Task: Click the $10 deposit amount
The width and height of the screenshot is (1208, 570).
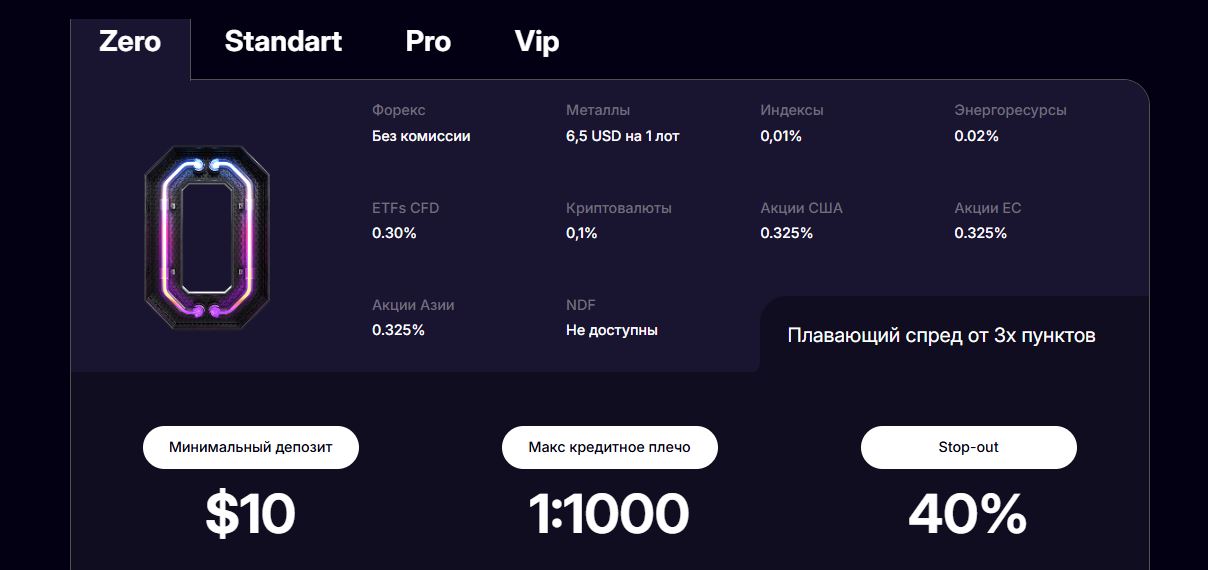Action: pyautogui.click(x=251, y=513)
